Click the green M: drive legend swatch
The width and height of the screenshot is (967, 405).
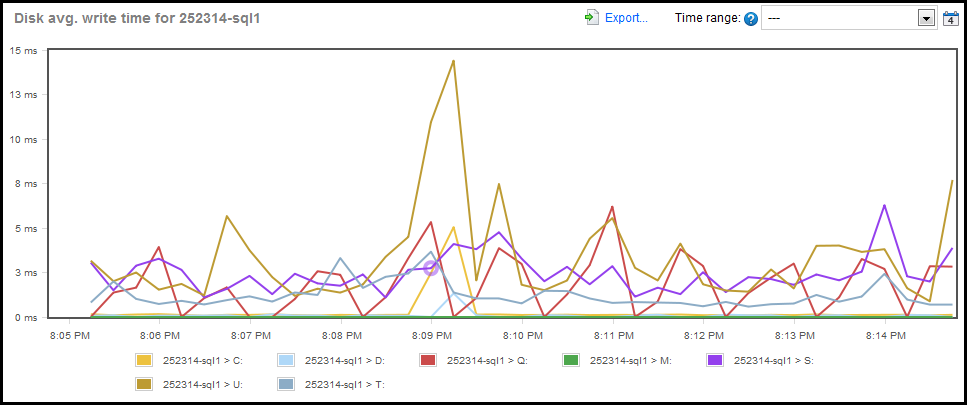pyautogui.click(x=572, y=360)
